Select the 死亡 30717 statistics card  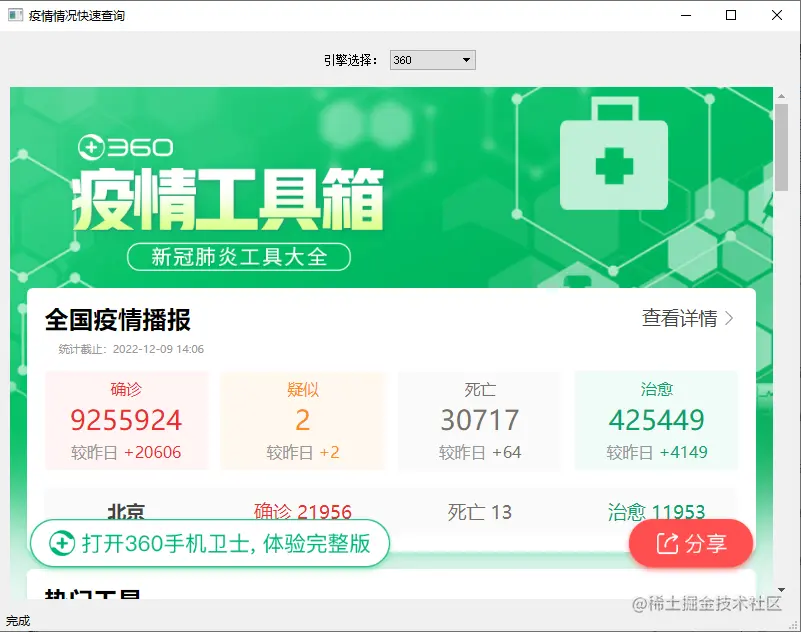[x=480, y=420]
